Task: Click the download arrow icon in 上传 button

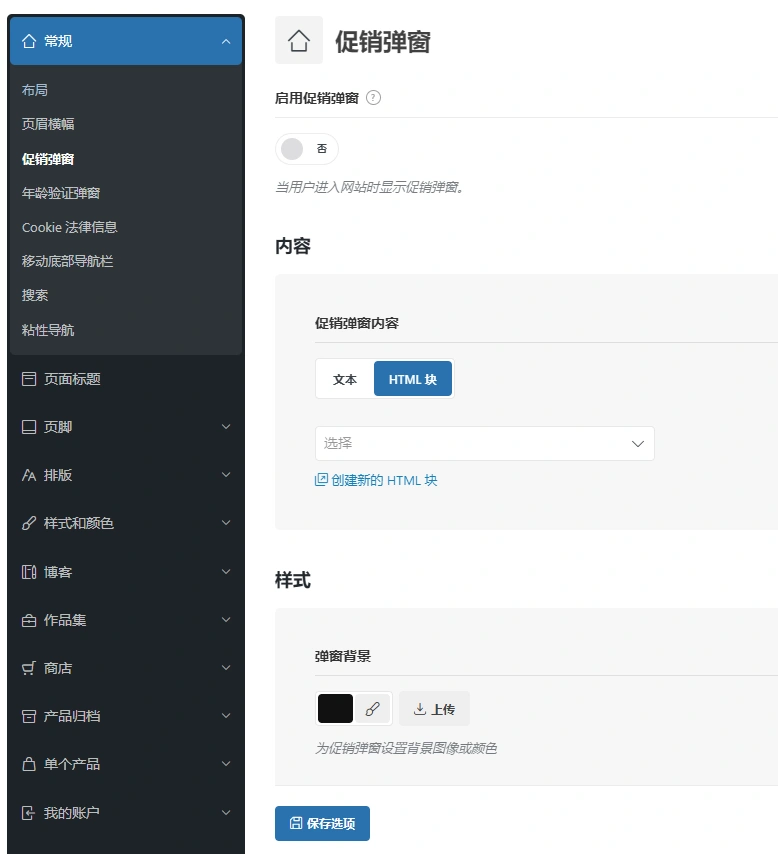Action: click(x=420, y=709)
